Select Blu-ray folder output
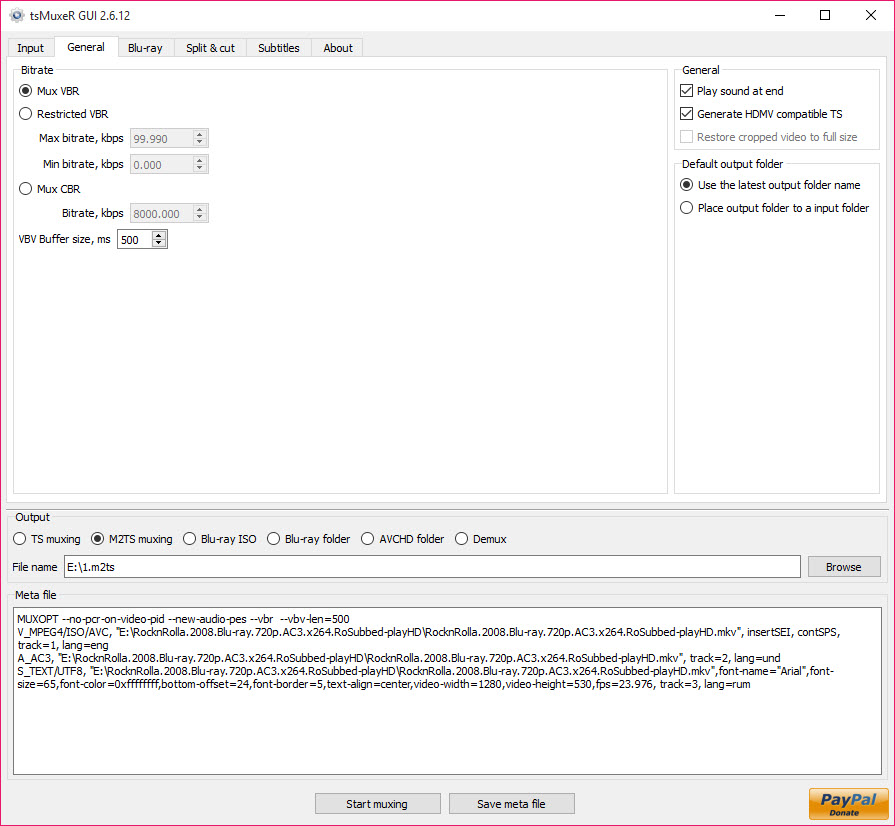Image resolution: width=895 pixels, height=826 pixels. [x=308, y=539]
